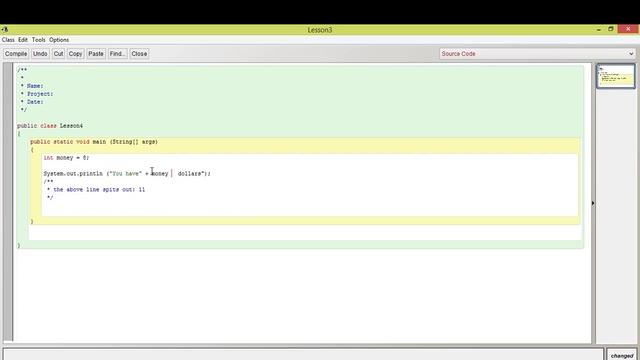640x360 pixels.
Task: Click the small arrow splitter handle
Action: coord(593,203)
